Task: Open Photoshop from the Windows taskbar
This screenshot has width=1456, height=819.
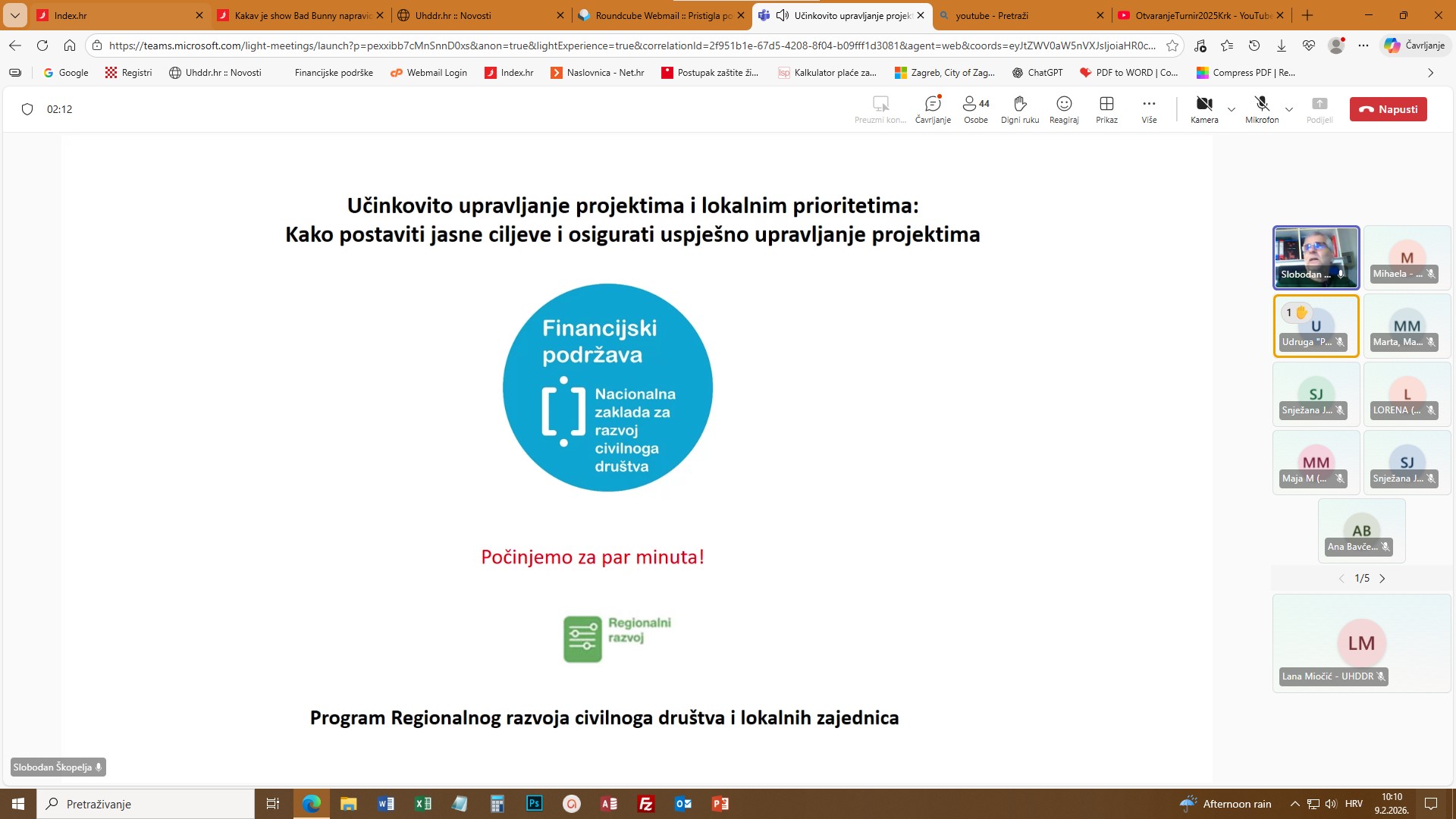Action: click(535, 803)
